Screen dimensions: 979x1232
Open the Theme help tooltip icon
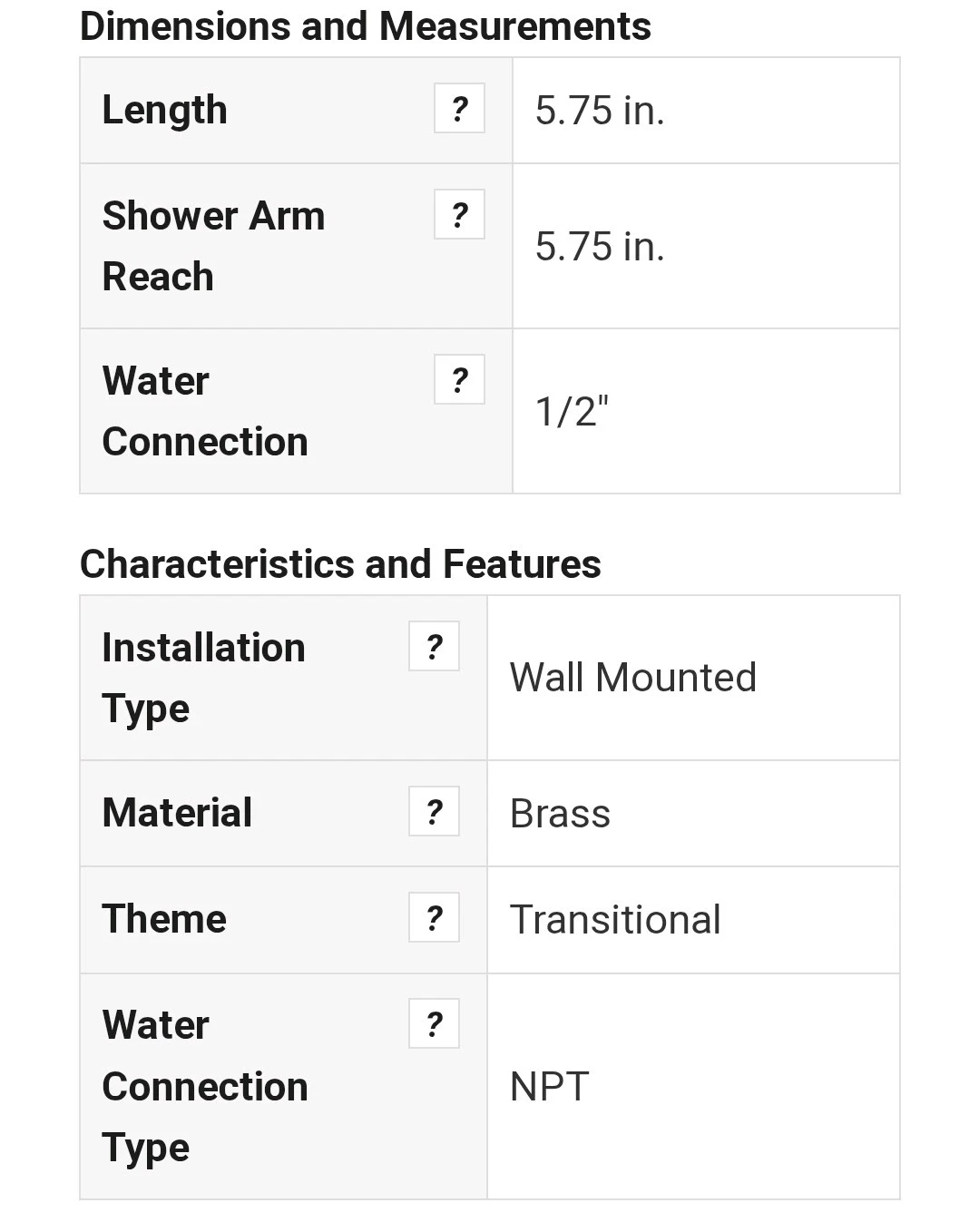coord(434,918)
